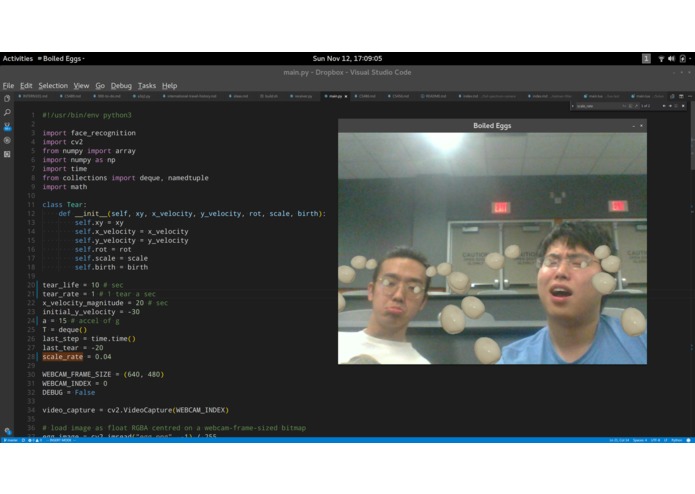Click the 'DEBUG = False' line
695x494 pixels.
pyautogui.click(x=69, y=393)
